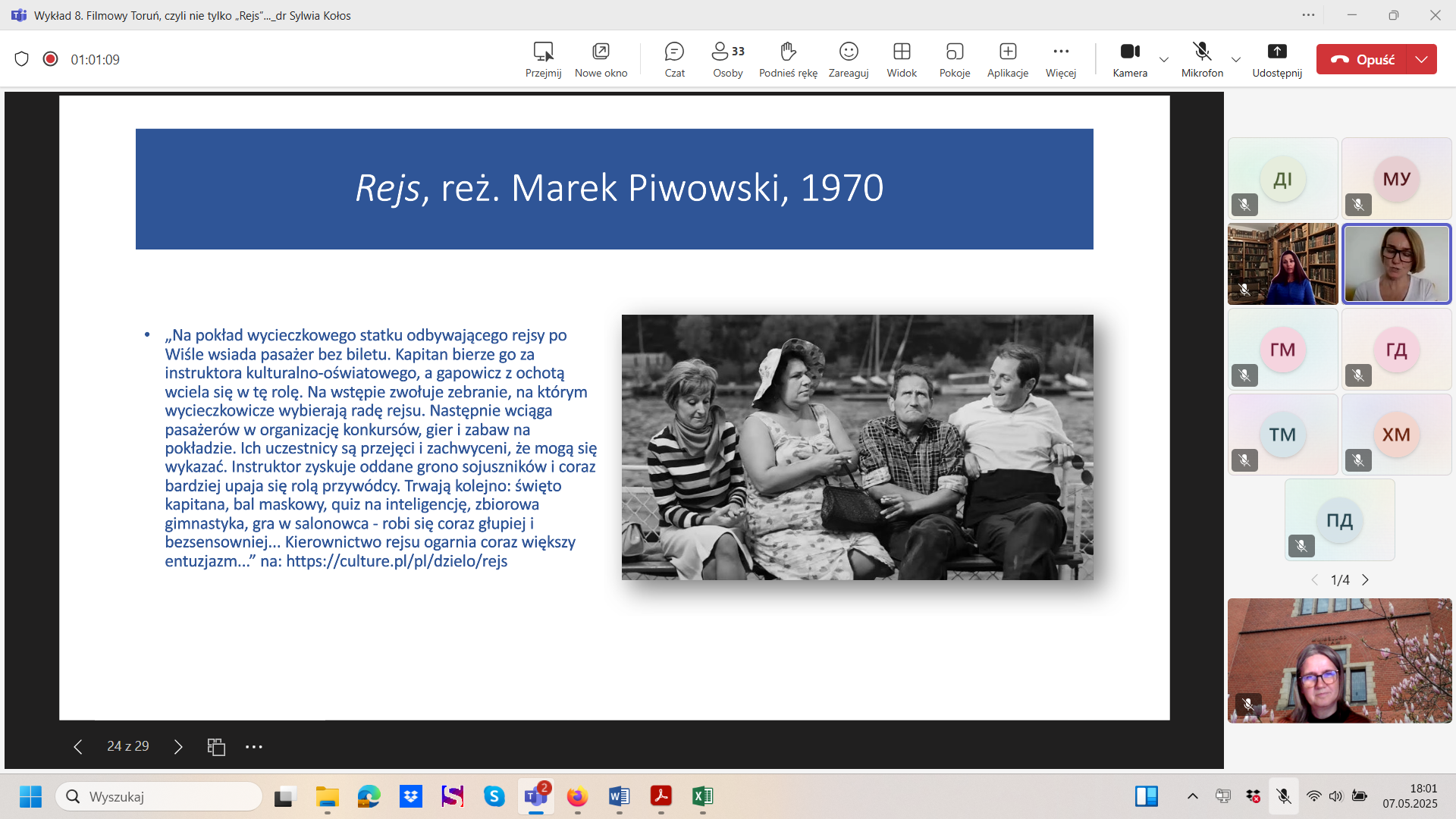Toggle the Kamera on or off
1456x819 pixels.
(1129, 59)
